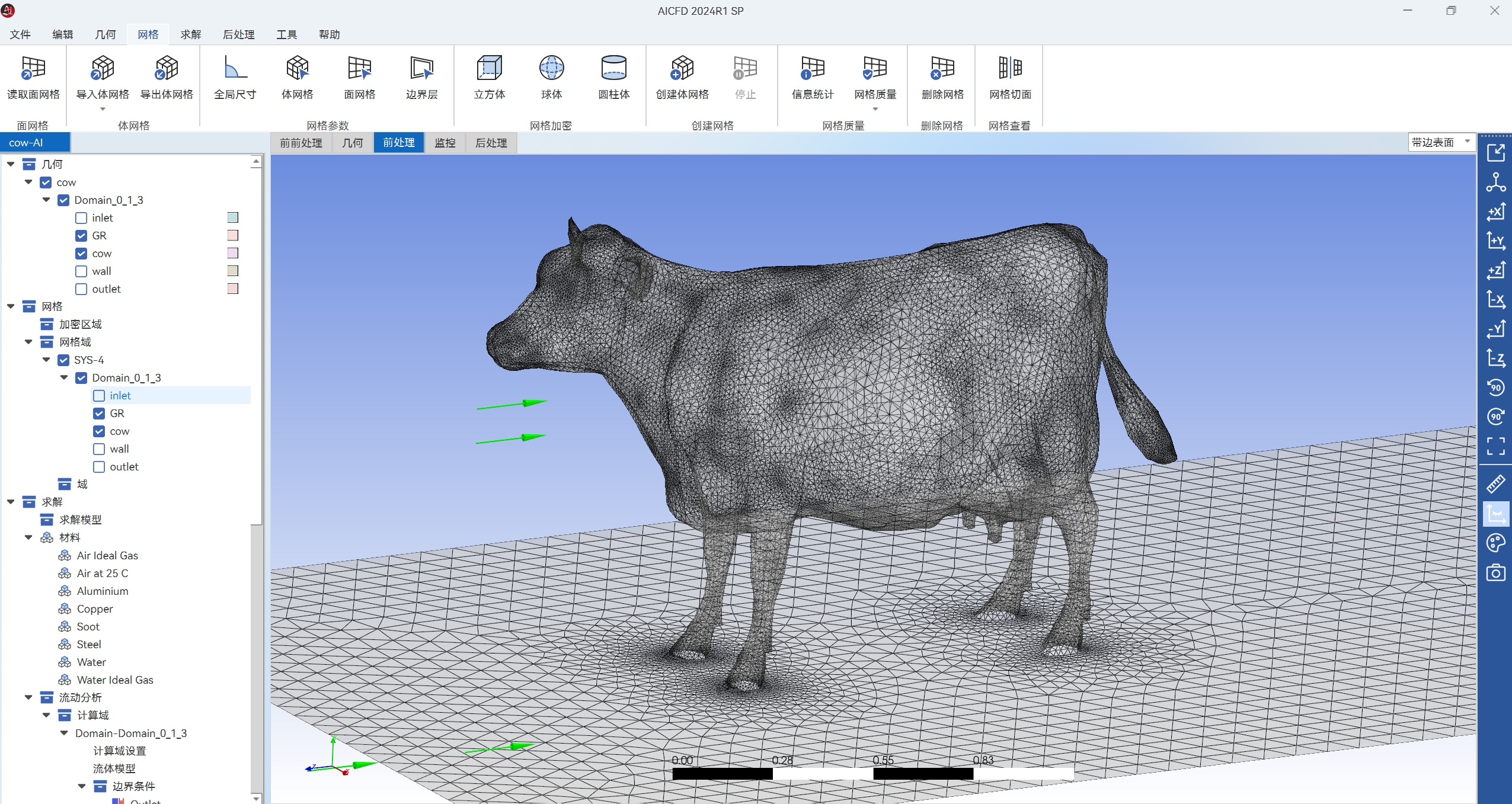
Task: Open the 求解 menu
Action: point(190,34)
